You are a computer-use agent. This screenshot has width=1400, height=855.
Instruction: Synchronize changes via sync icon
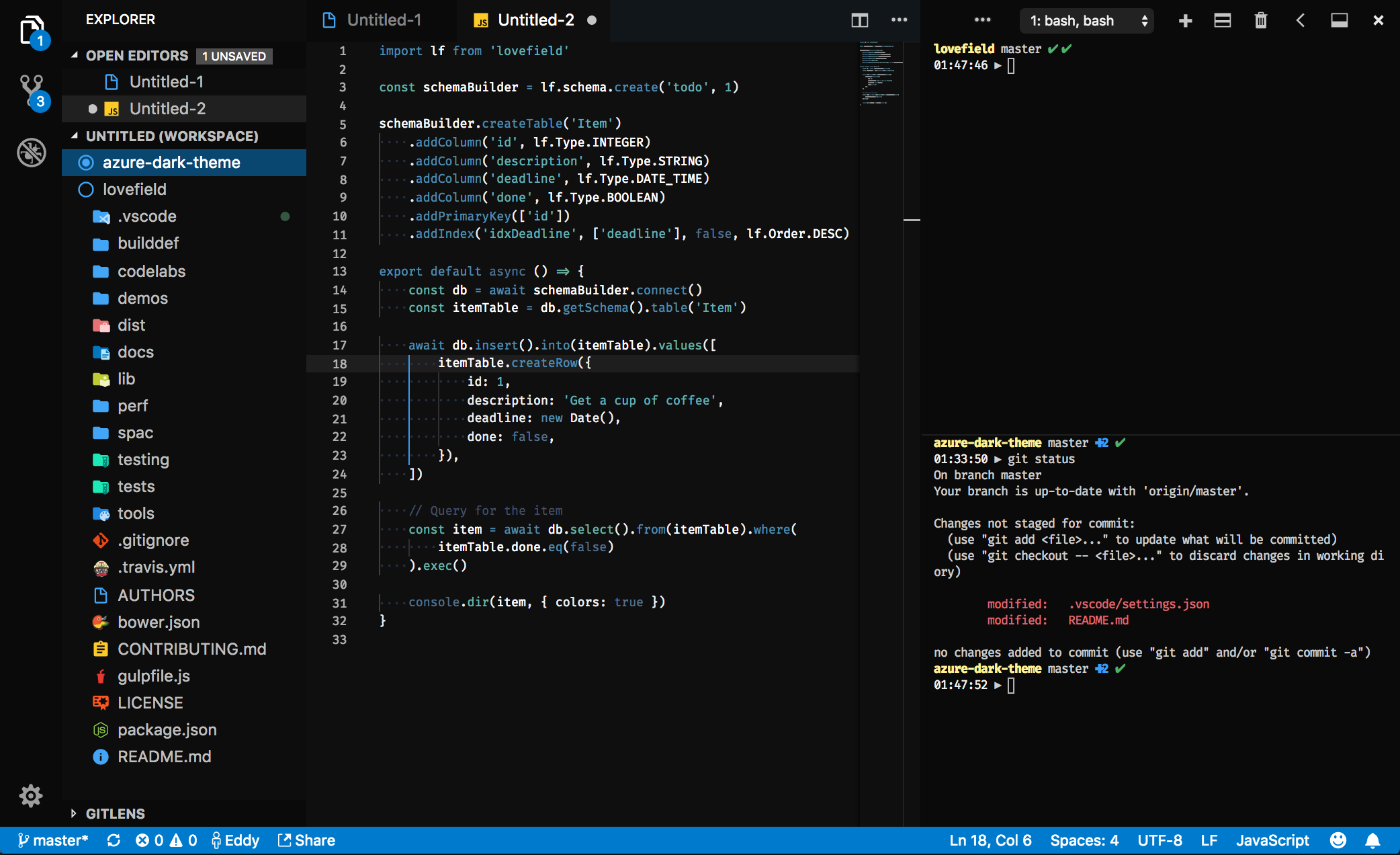click(114, 840)
